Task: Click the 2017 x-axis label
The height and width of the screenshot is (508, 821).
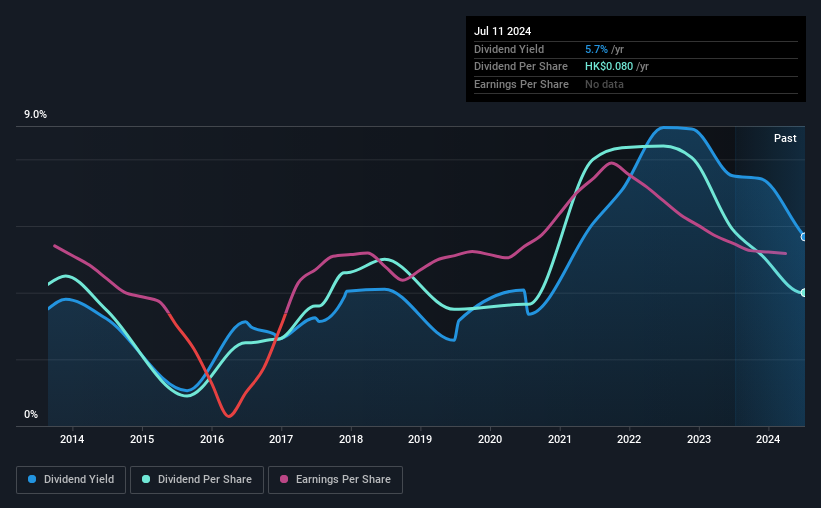Action: point(281,439)
